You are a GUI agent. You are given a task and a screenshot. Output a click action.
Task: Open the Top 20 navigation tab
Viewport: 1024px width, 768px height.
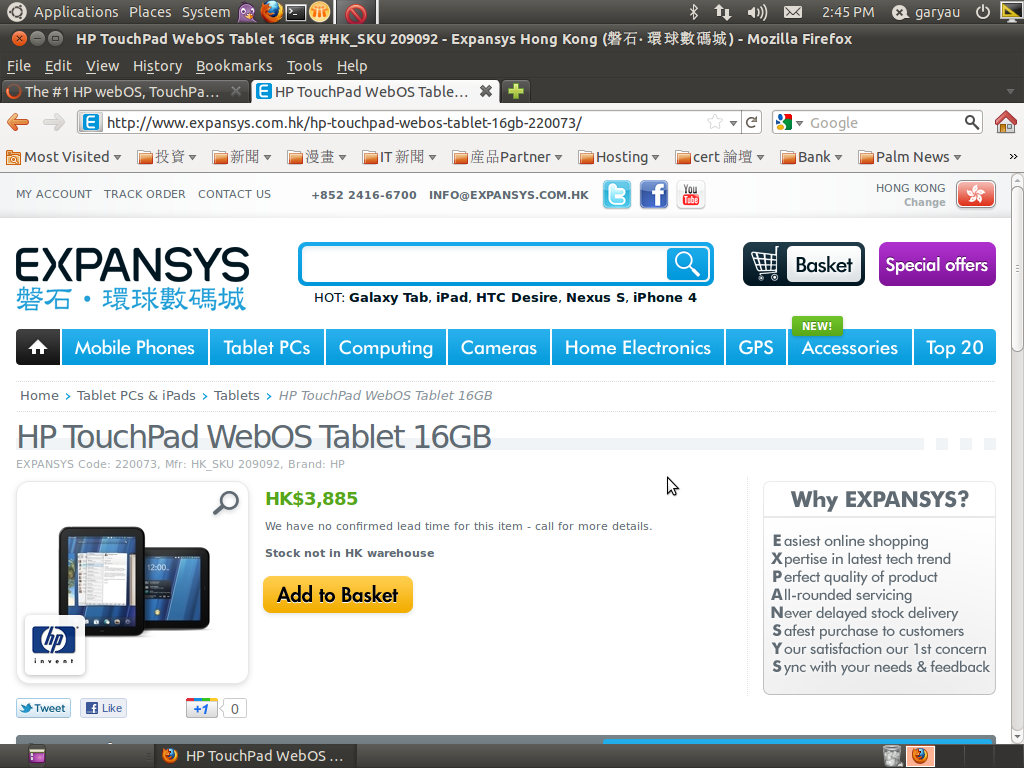[x=954, y=347]
